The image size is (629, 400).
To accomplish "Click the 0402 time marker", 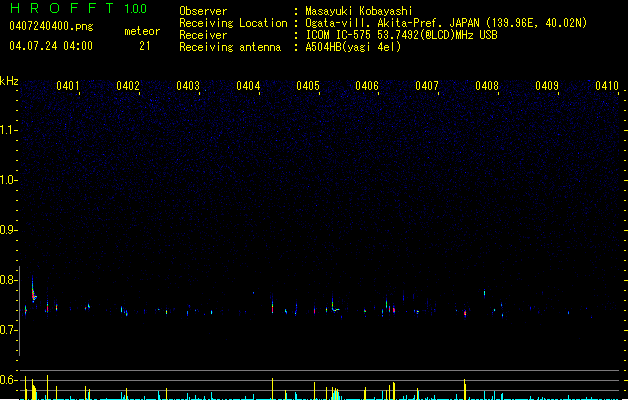I will (128, 86).
